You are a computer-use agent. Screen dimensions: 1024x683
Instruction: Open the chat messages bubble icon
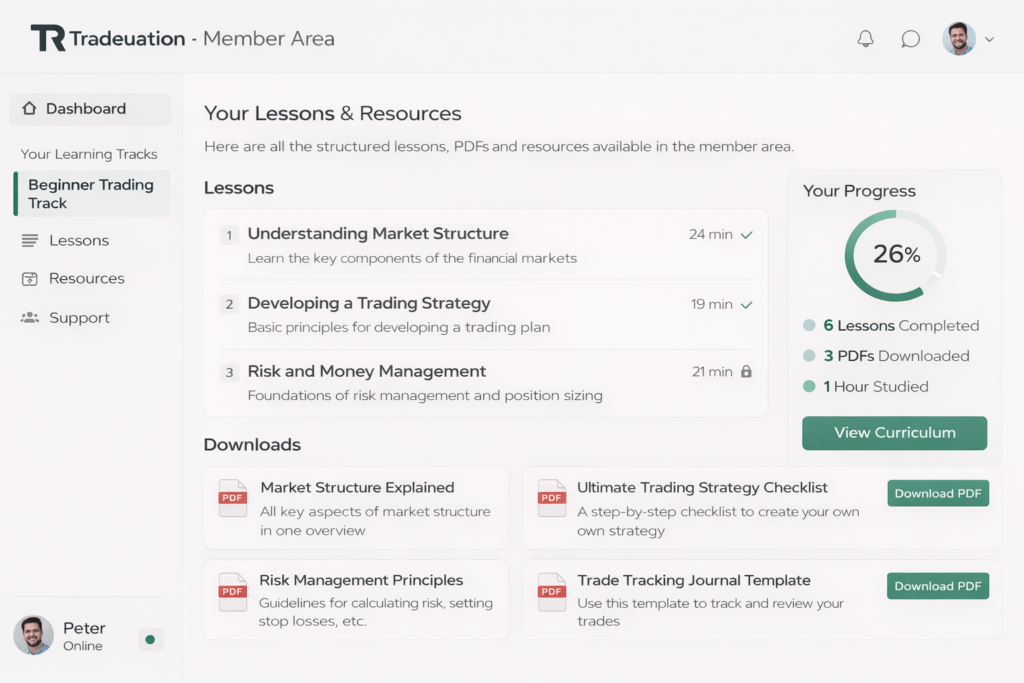pos(910,39)
